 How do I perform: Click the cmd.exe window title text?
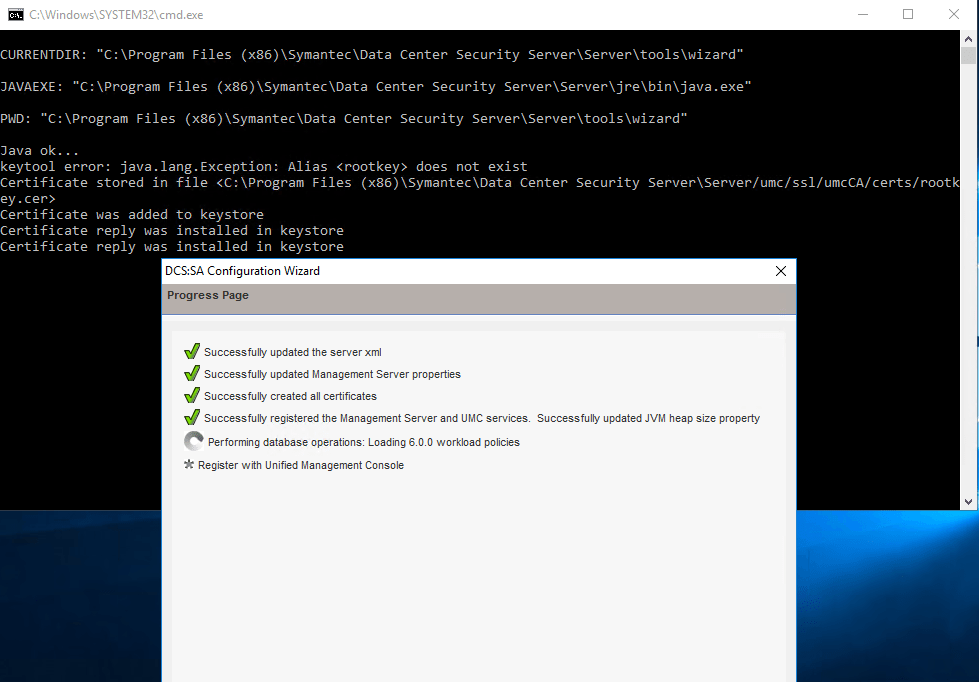[116, 14]
